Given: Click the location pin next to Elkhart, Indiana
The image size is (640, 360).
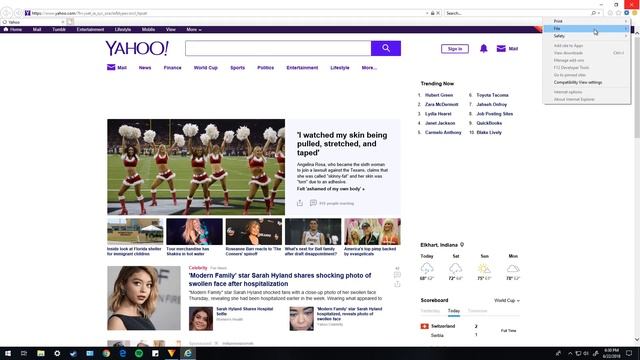Looking at the screenshot, I should [x=462, y=244].
